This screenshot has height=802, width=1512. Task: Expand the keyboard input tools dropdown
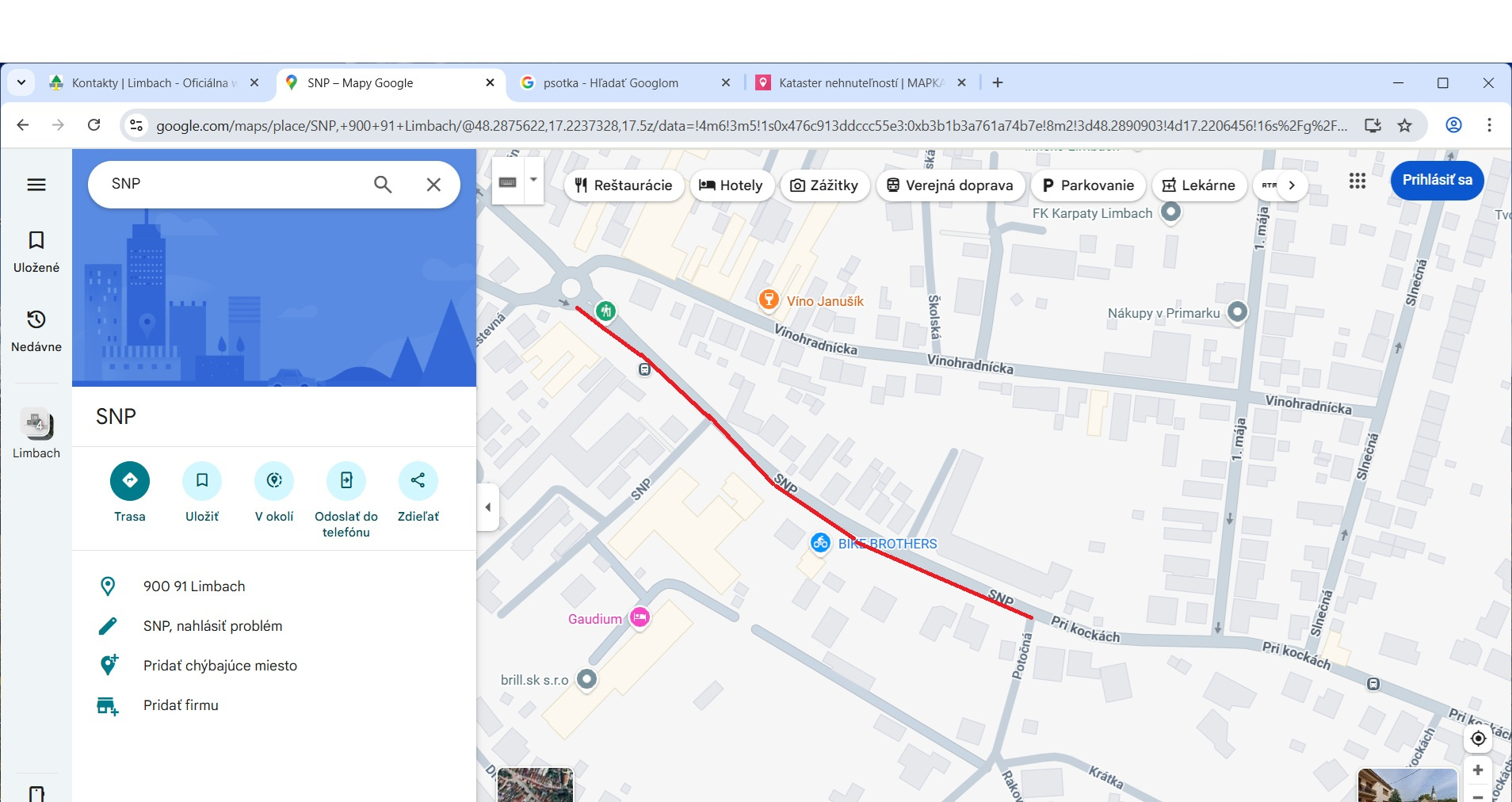(533, 181)
